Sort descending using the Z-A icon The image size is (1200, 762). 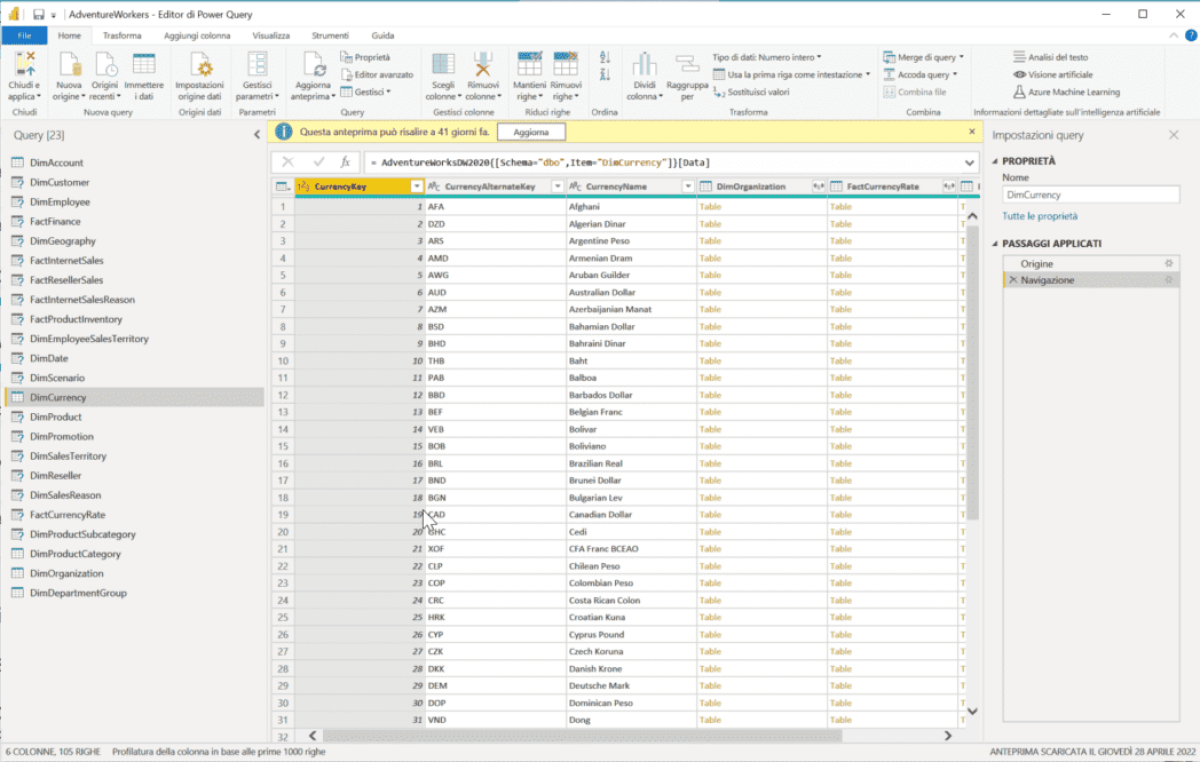(x=604, y=75)
